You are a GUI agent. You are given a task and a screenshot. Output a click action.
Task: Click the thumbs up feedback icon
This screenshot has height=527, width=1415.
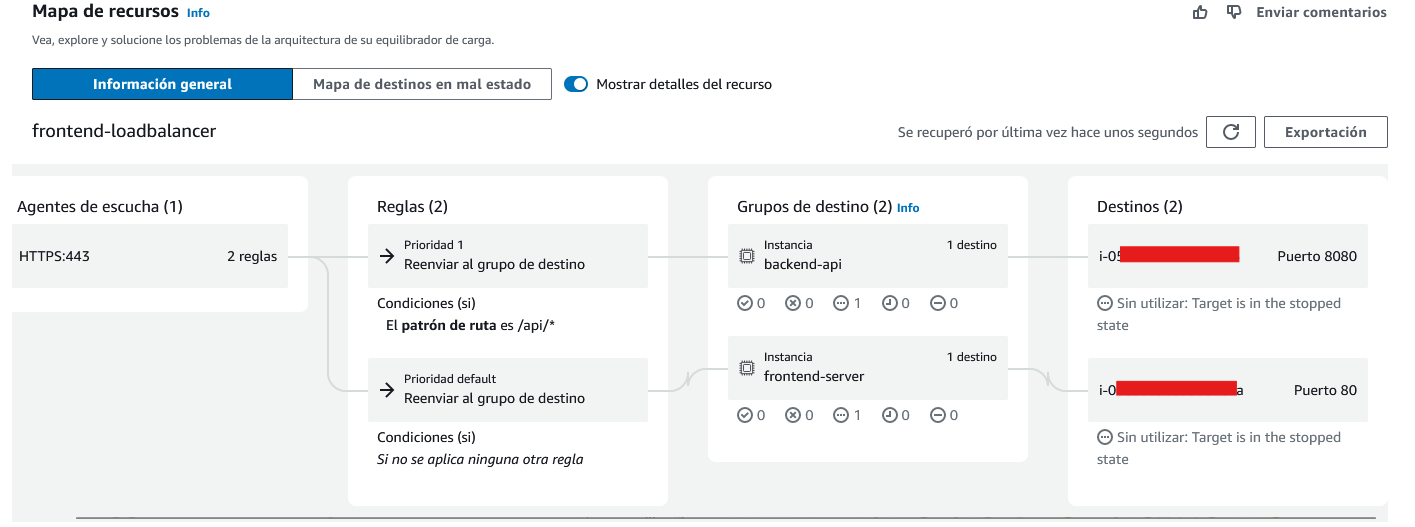(x=1201, y=12)
